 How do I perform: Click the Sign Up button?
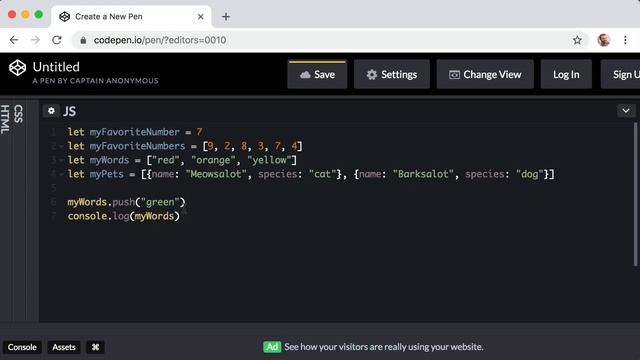(x=620, y=74)
